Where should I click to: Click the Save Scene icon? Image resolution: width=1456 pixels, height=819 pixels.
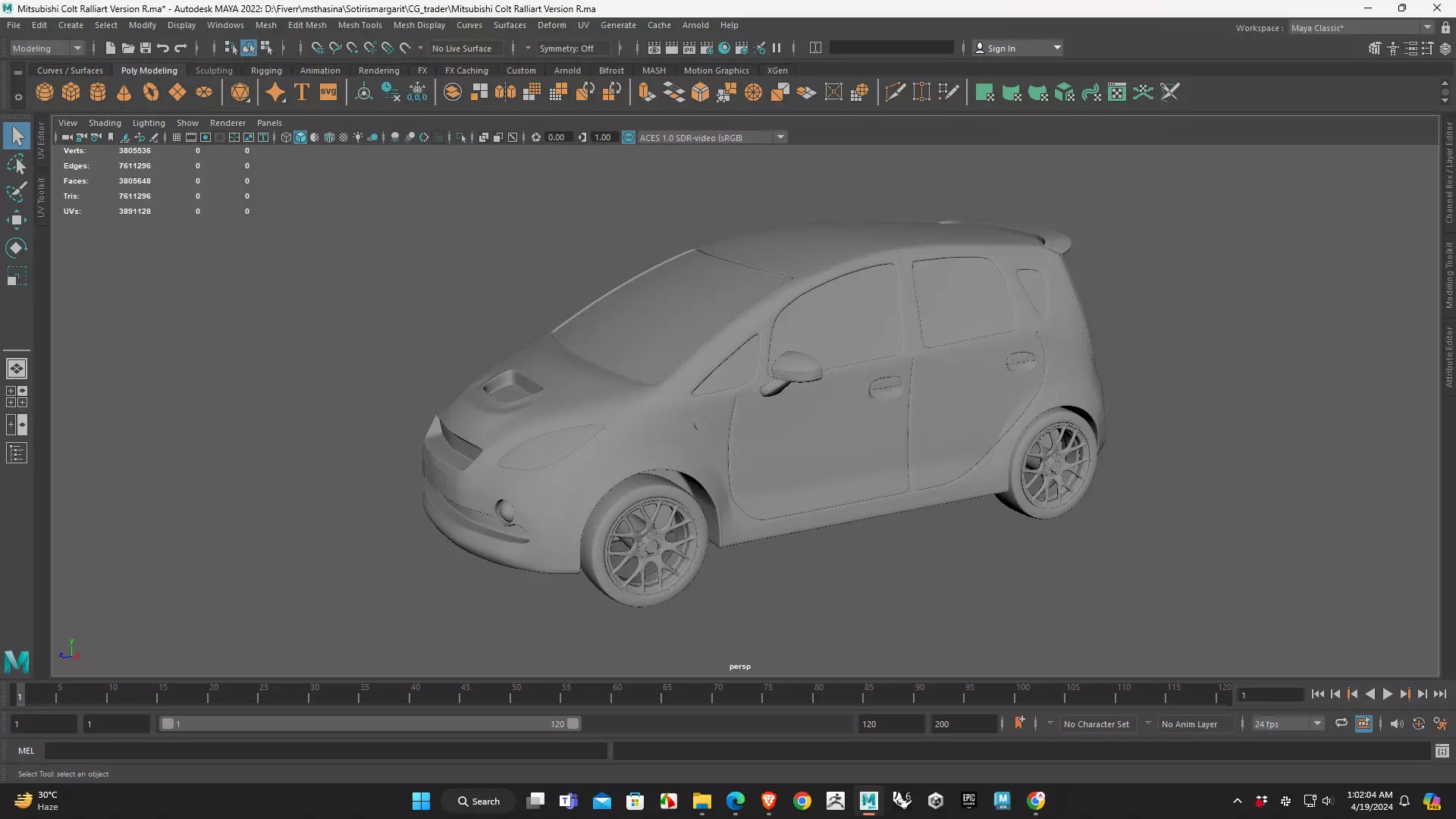click(146, 48)
